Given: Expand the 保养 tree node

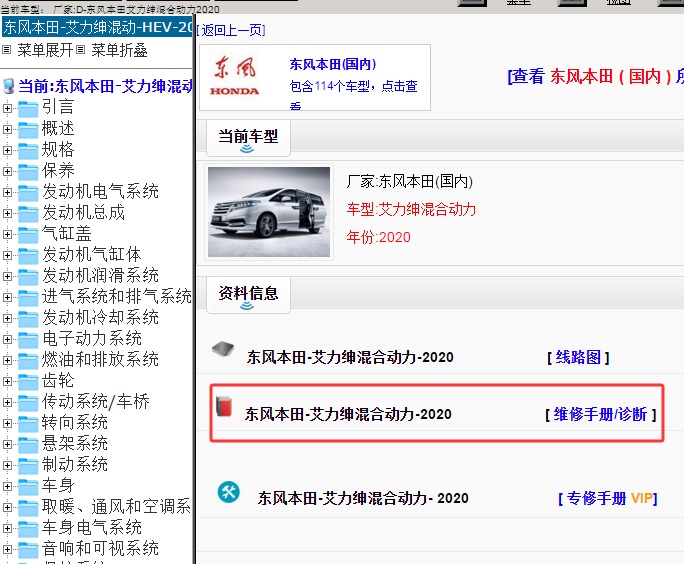Looking at the screenshot, I should [7, 171].
